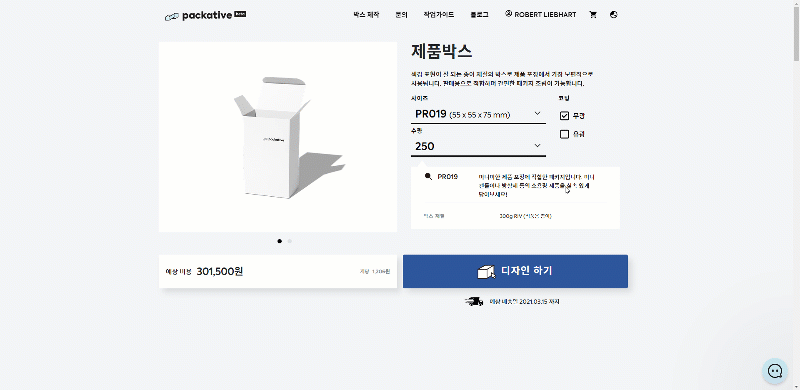
Task: Click the ROBERT LIEBHART account link
Action: 545,15
